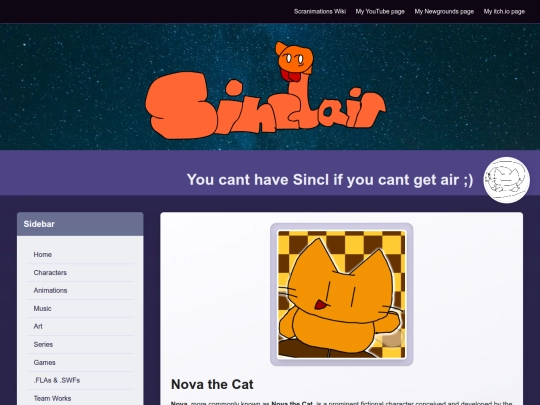The height and width of the screenshot is (405, 540).
Task: Visit My itch.io page link
Action: [x=504, y=12]
